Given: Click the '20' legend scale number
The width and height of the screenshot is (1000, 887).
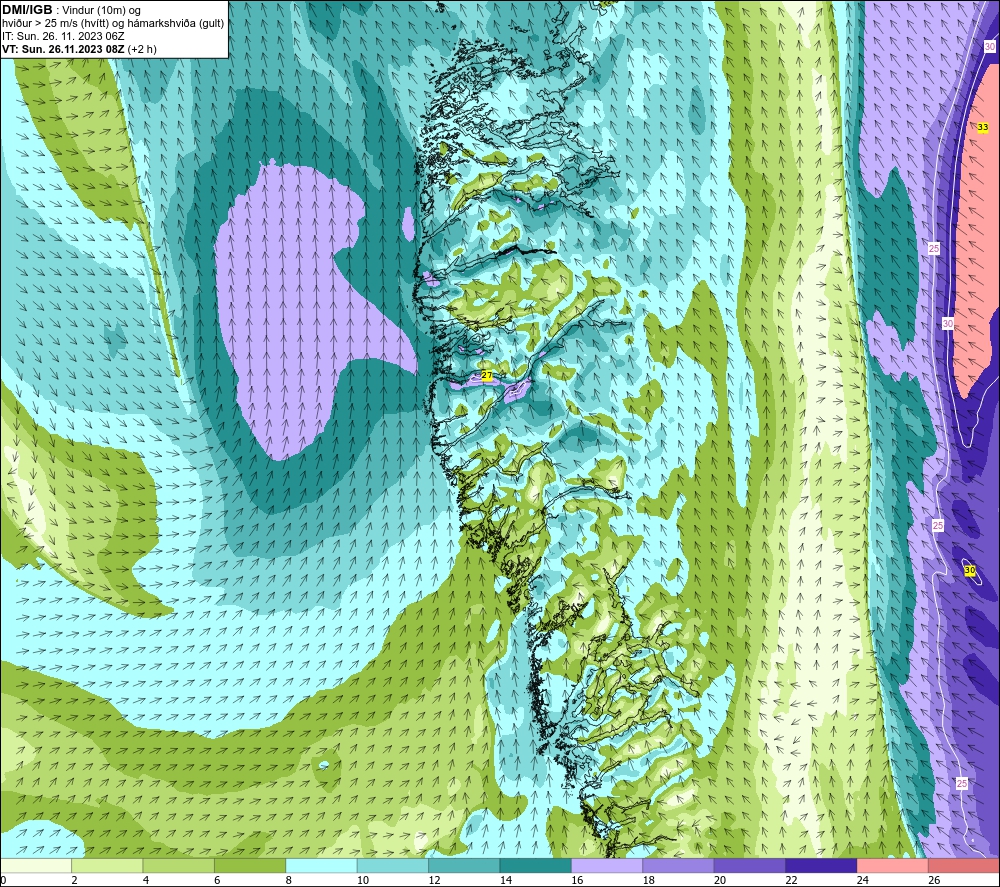Looking at the screenshot, I should [720, 880].
